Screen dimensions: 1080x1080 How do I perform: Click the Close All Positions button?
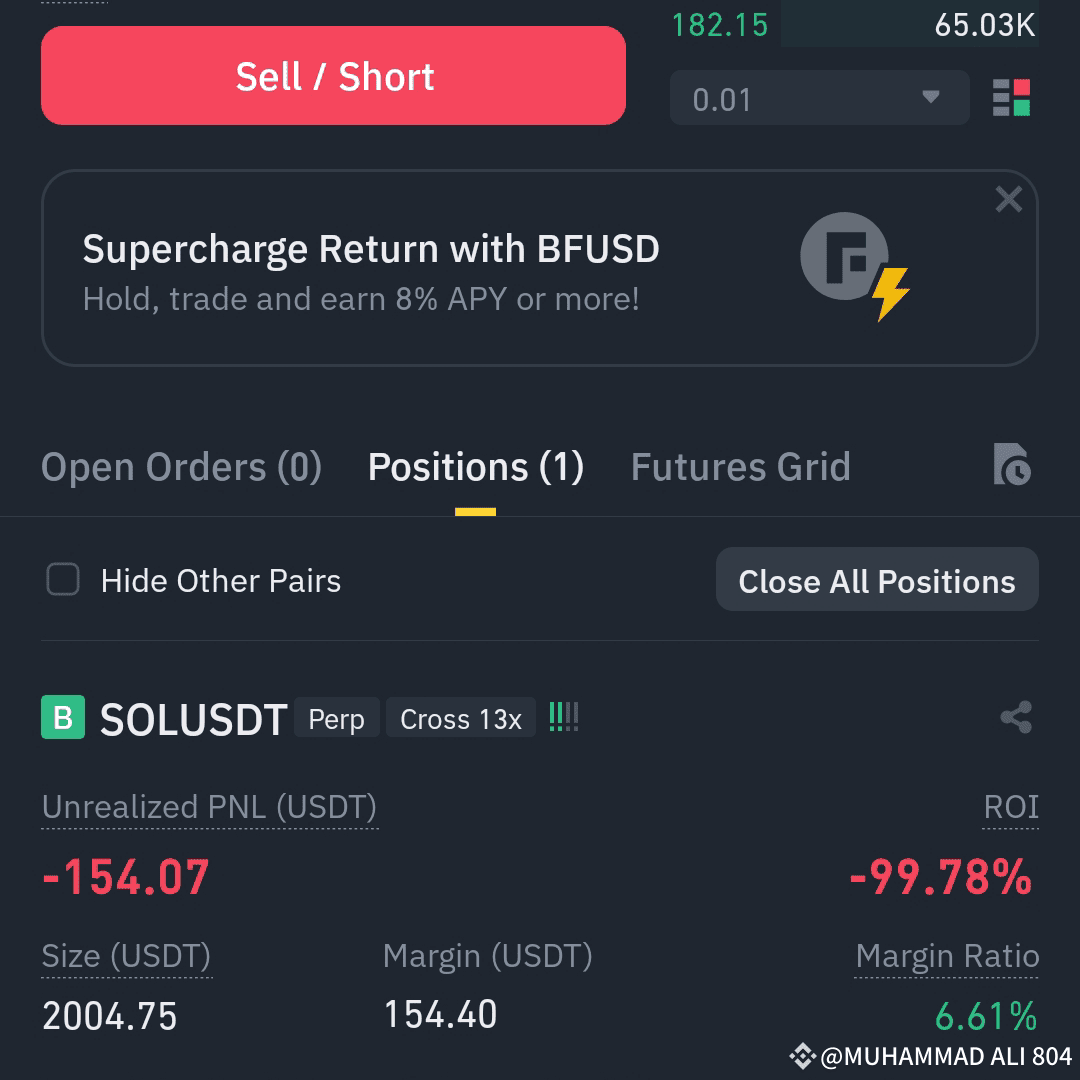coord(877,579)
